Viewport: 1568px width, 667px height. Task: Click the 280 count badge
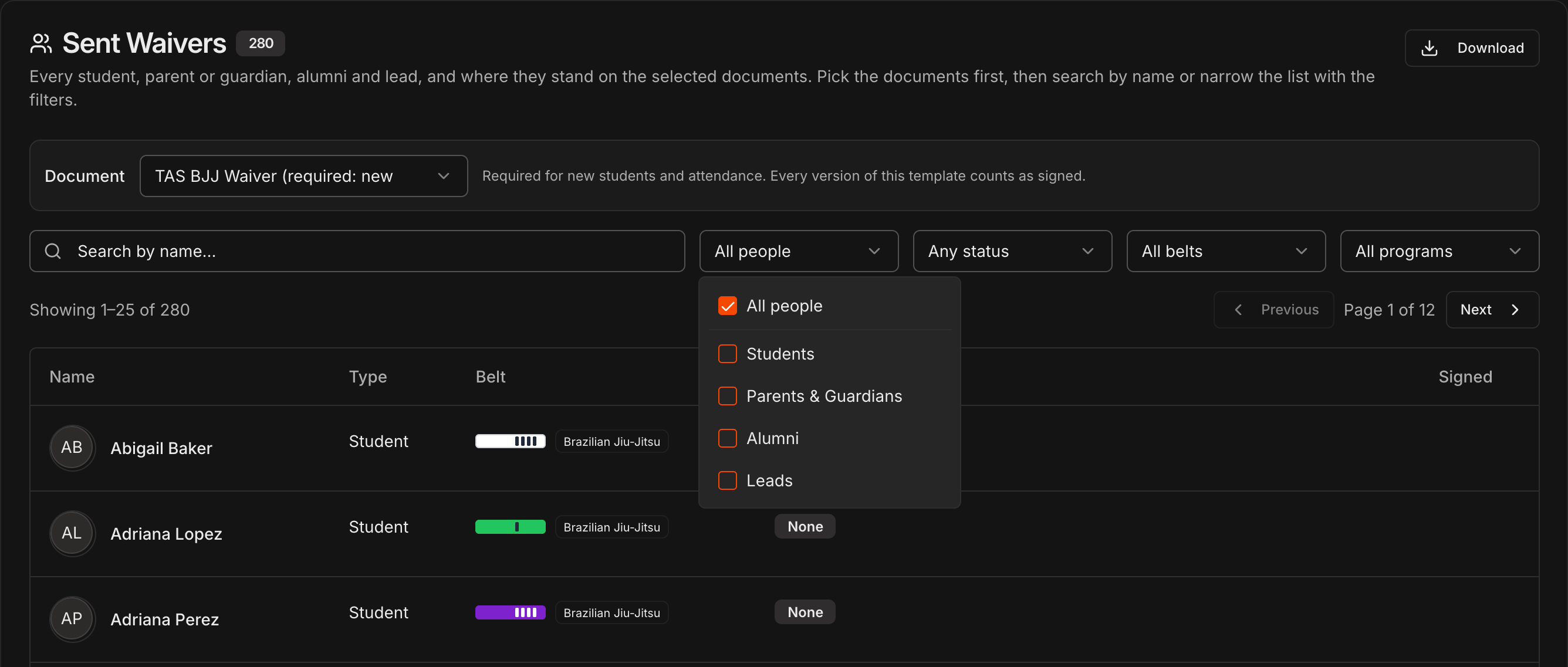(x=261, y=43)
